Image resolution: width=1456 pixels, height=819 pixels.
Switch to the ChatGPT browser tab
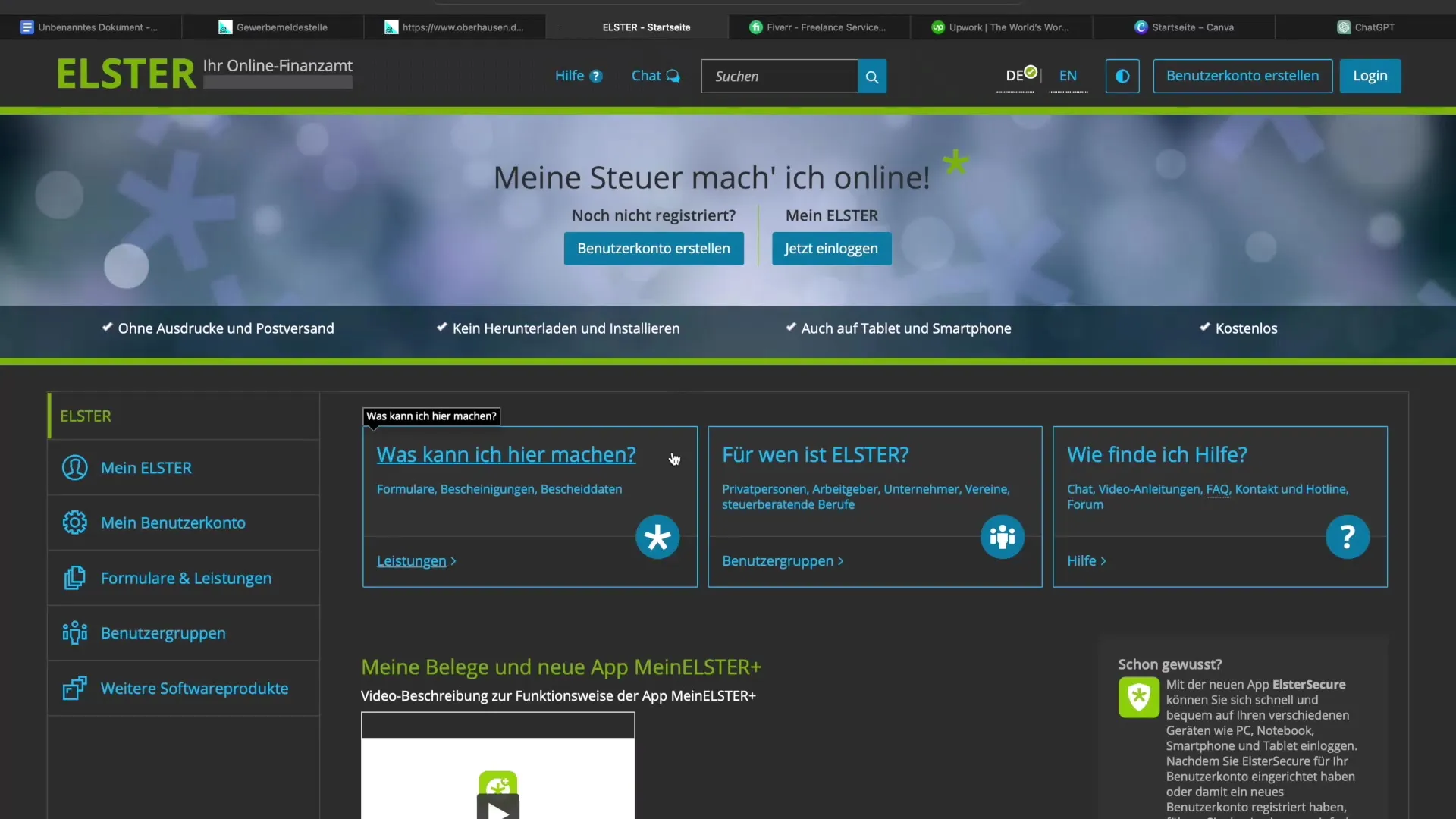pyautogui.click(x=1366, y=27)
